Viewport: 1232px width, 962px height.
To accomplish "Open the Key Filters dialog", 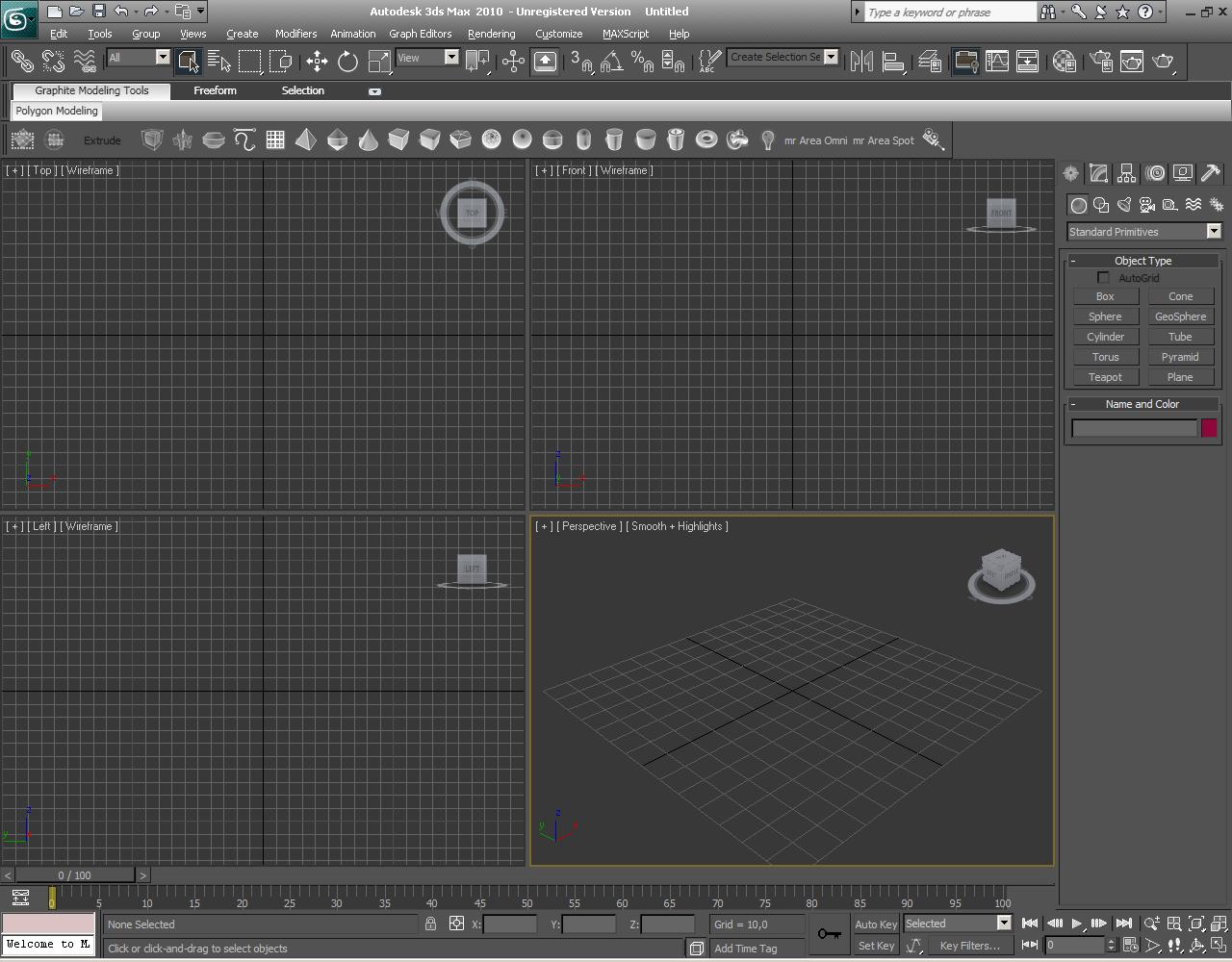I will click(971, 946).
